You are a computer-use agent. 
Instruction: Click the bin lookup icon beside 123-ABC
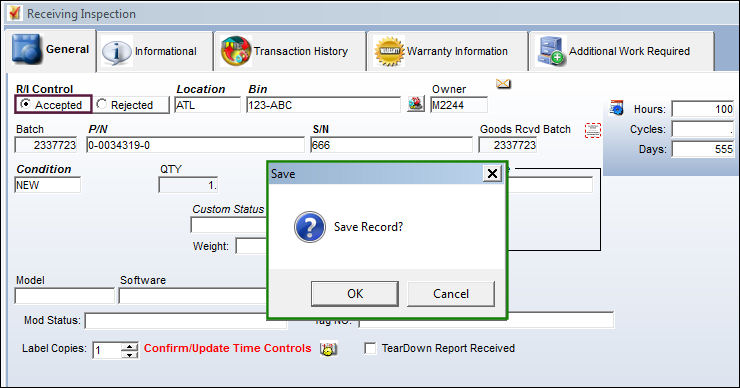(x=416, y=104)
